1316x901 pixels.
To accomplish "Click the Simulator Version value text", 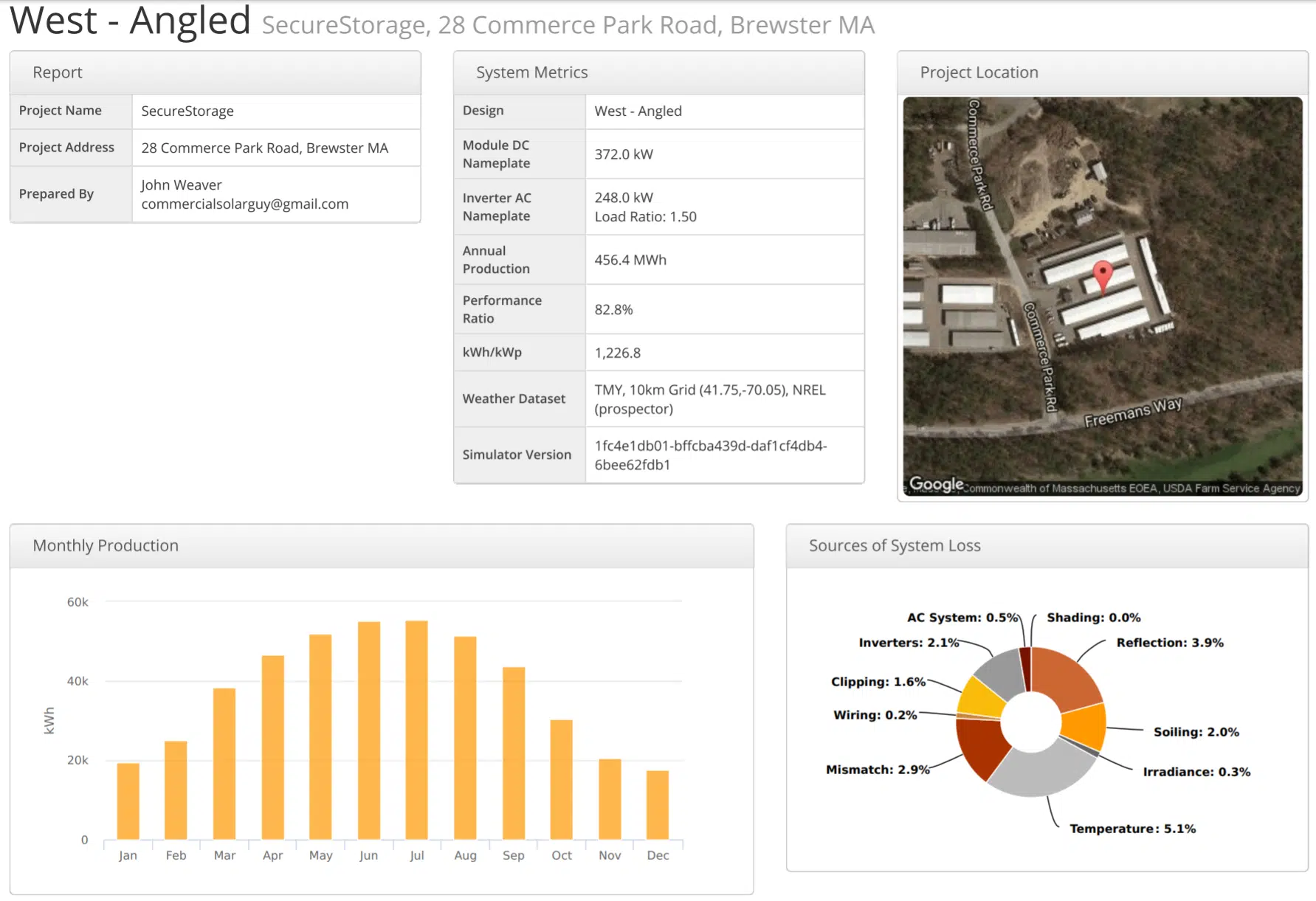I will point(710,455).
